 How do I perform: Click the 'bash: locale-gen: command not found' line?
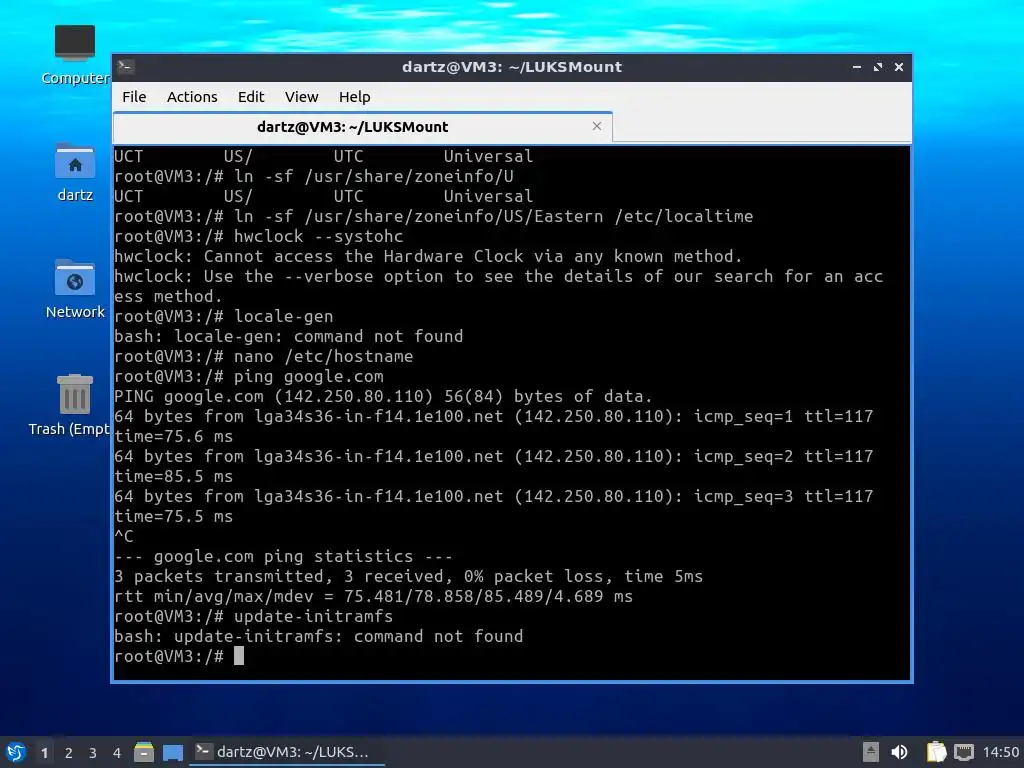pyautogui.click(x=289, y=336)
